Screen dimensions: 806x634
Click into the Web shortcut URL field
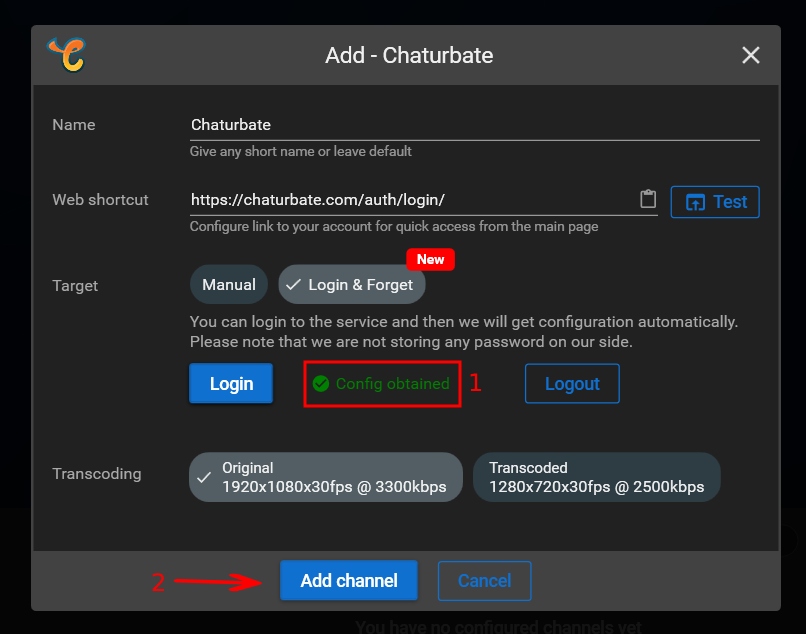coord(410,200)
